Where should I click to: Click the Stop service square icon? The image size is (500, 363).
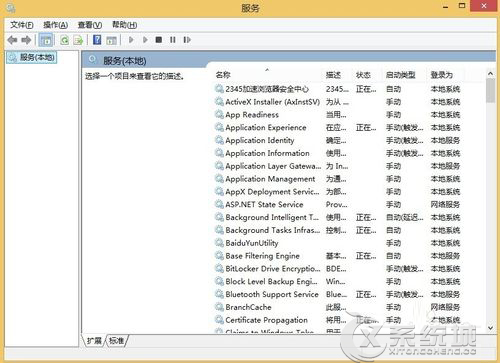(159, 40)
